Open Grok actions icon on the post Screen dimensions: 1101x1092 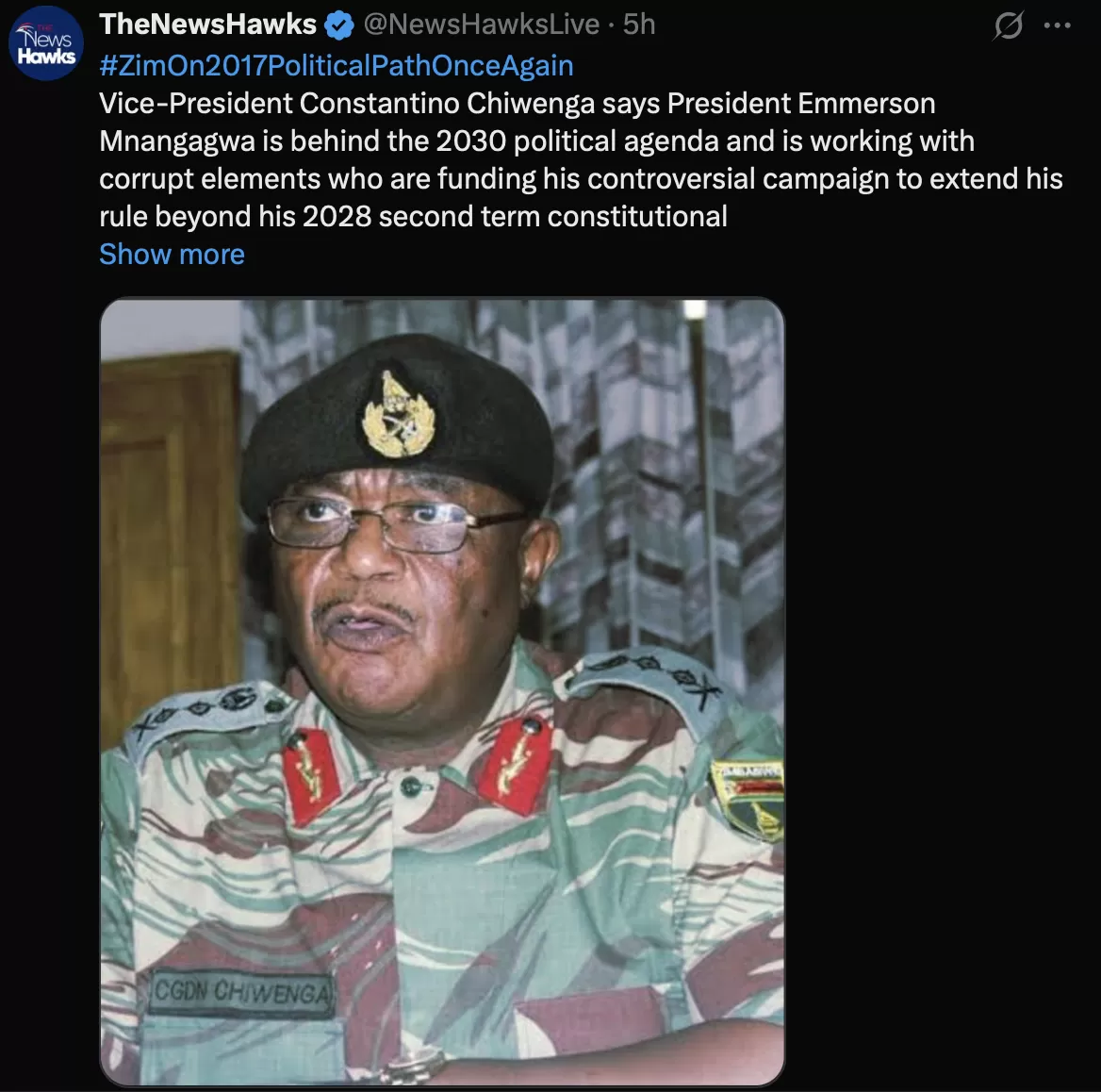click(1008, 27)
